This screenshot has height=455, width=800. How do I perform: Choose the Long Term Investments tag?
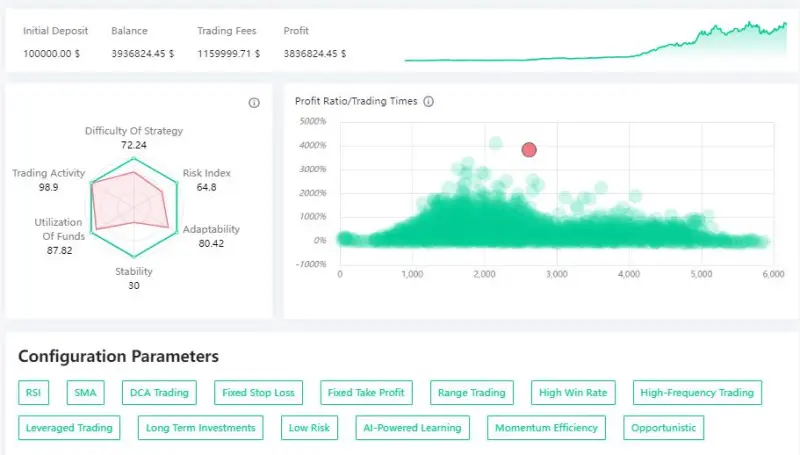(x=201, y=428)
